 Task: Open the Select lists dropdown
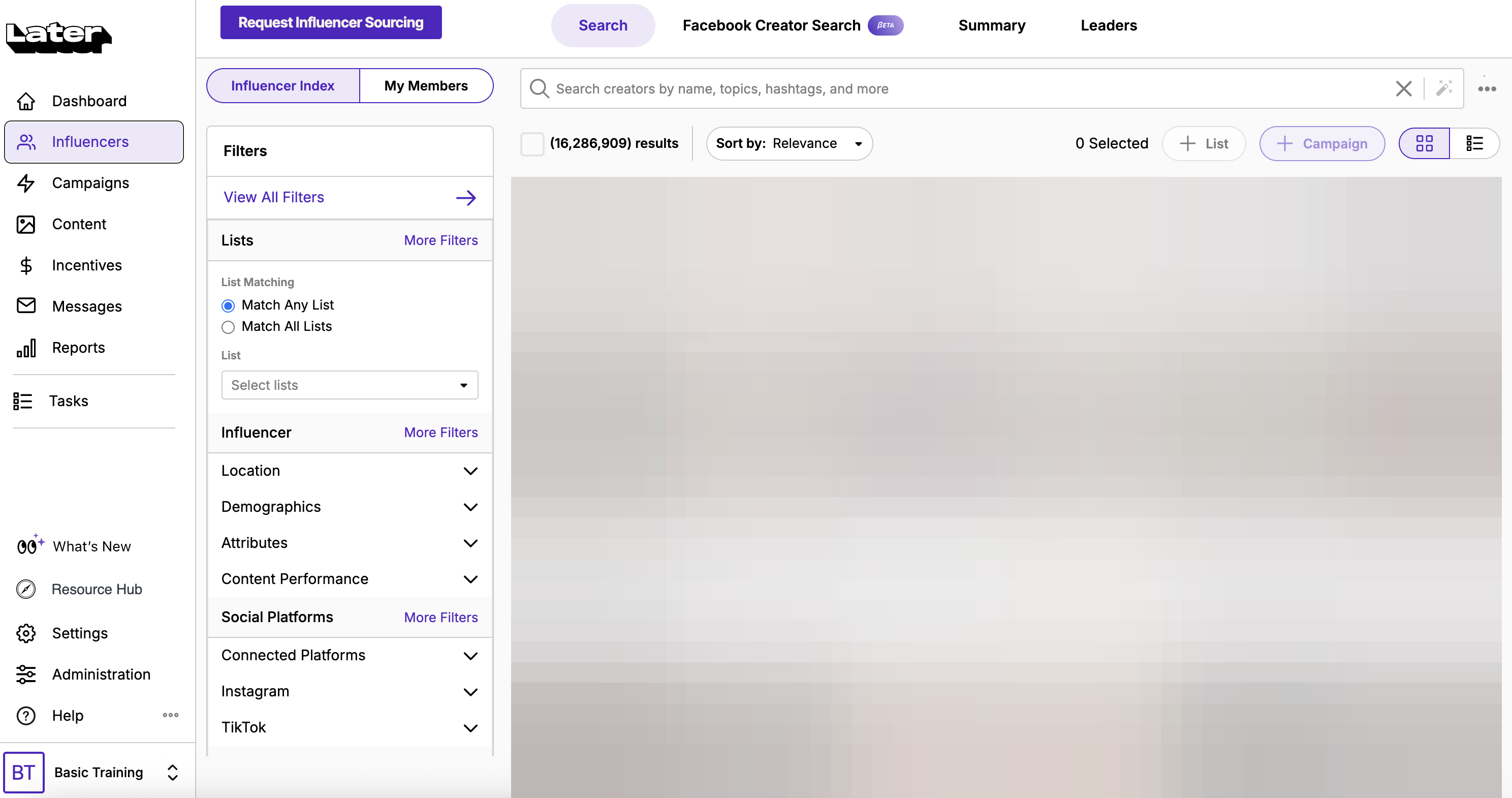point(350,385)
